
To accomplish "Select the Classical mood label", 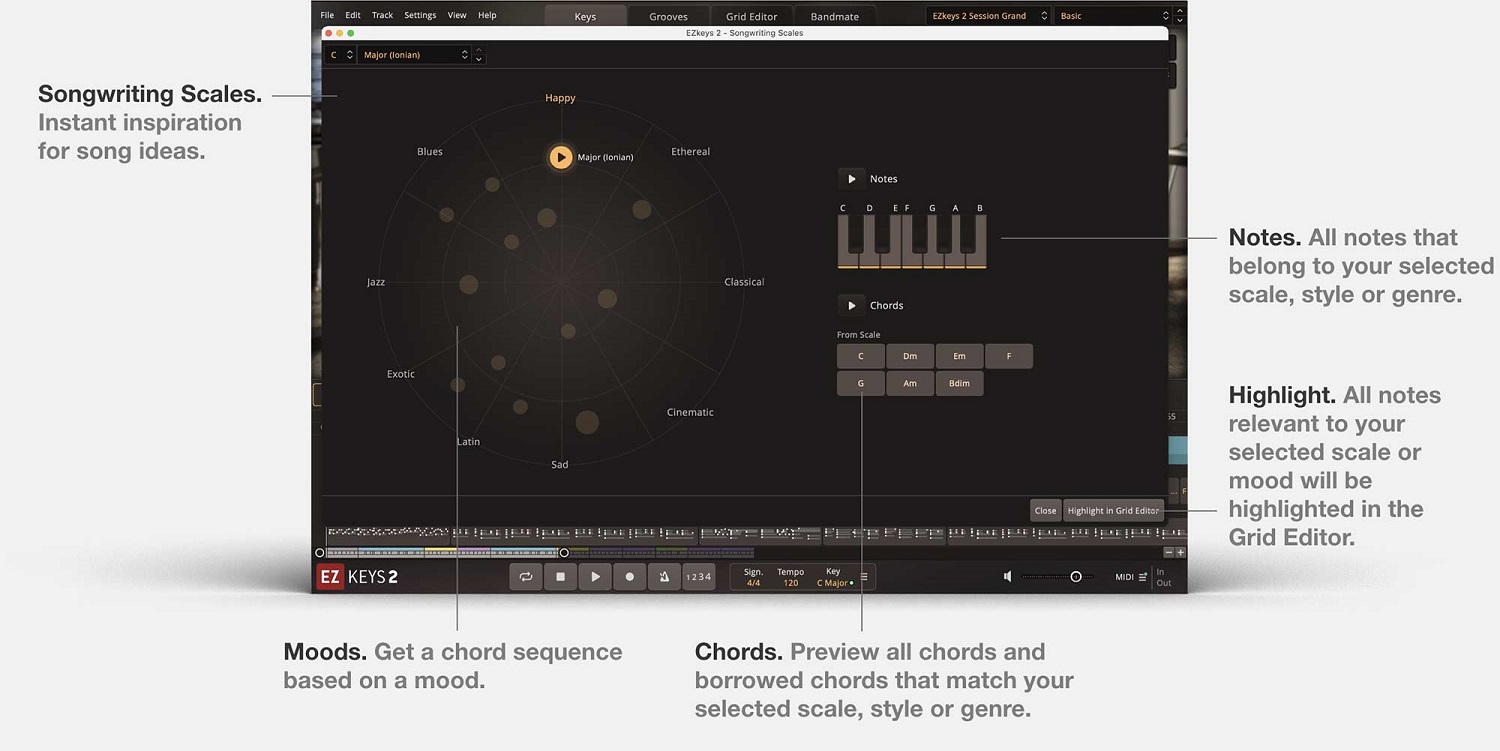I will click(744, 282).
